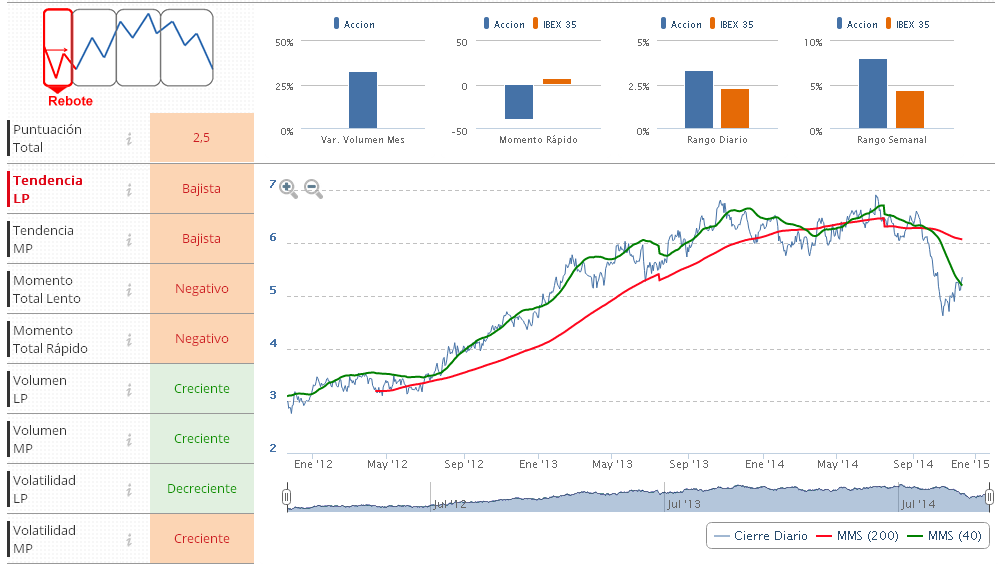Click info icon next to Puntuación Total
Screen dimensions: 998x564
(129, 139)
